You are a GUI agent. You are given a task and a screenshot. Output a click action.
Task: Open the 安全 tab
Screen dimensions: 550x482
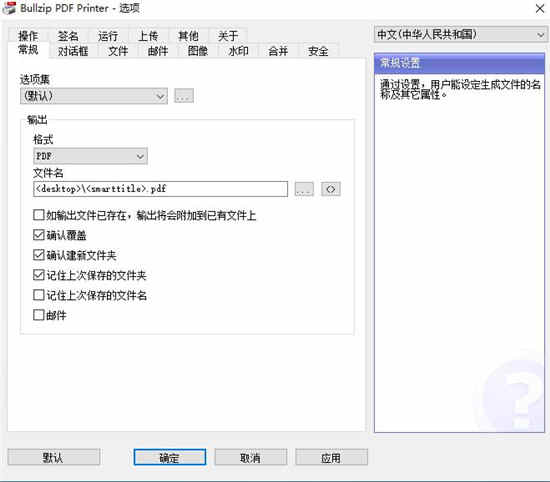[x=318, y=51]
